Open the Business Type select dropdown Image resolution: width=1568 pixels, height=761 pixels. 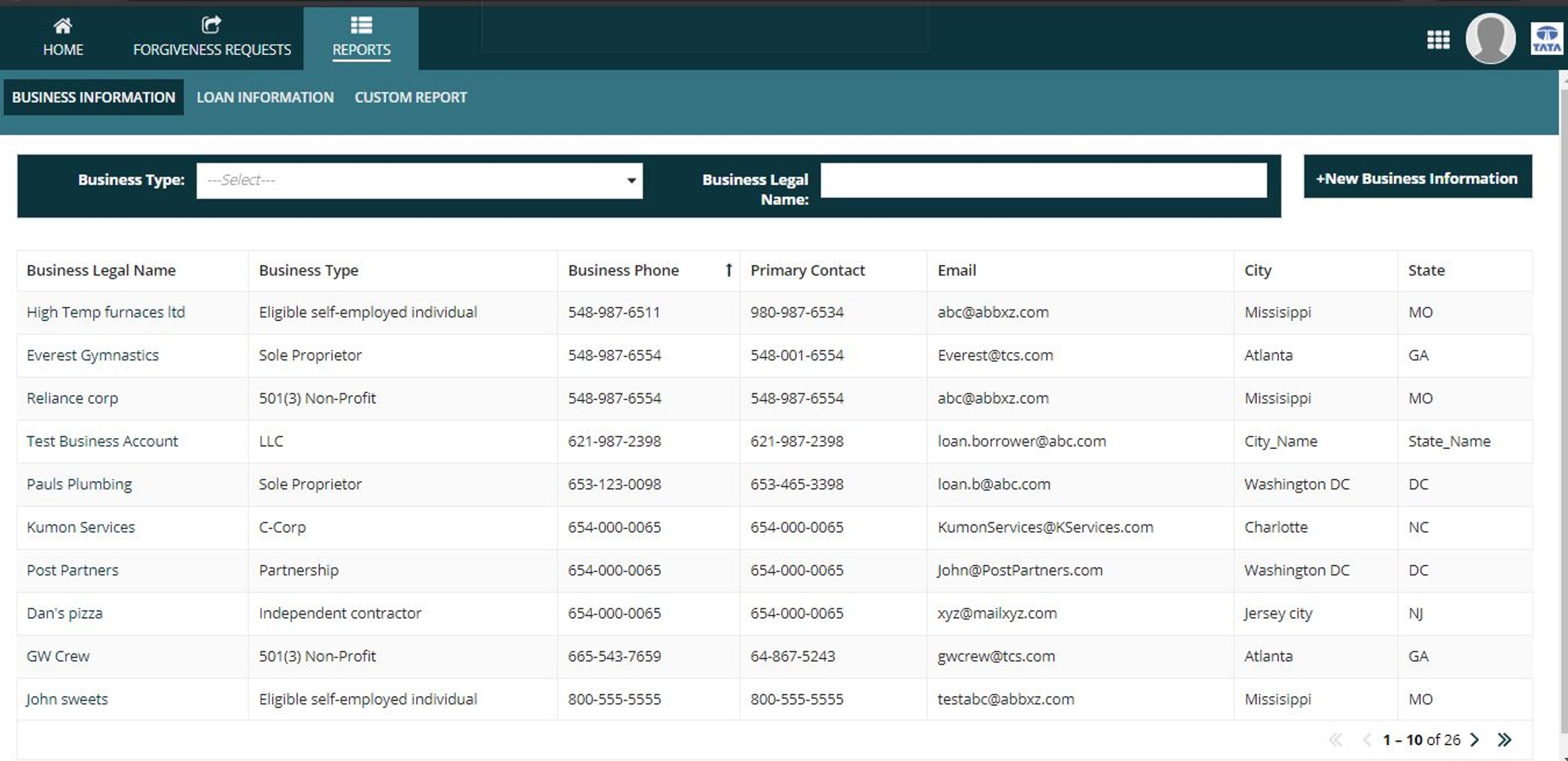point(419,180)
